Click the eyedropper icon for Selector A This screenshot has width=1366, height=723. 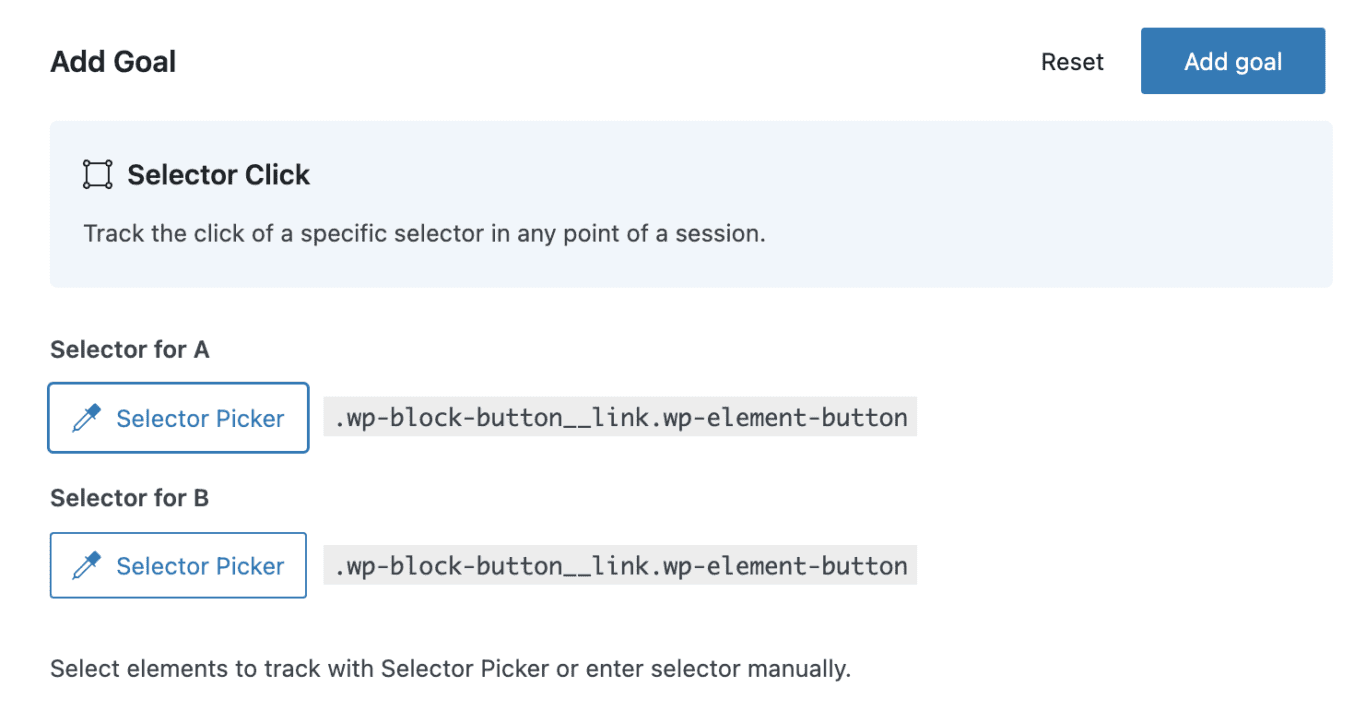[x=87, y=418]
